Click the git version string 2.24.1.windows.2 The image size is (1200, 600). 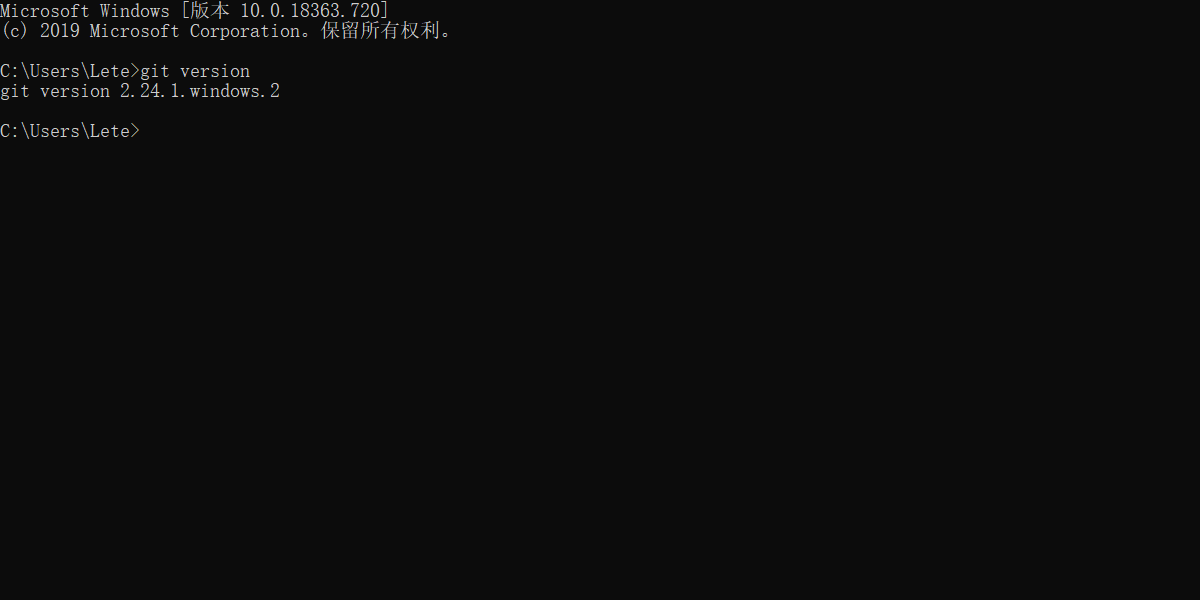pos(200,91)
